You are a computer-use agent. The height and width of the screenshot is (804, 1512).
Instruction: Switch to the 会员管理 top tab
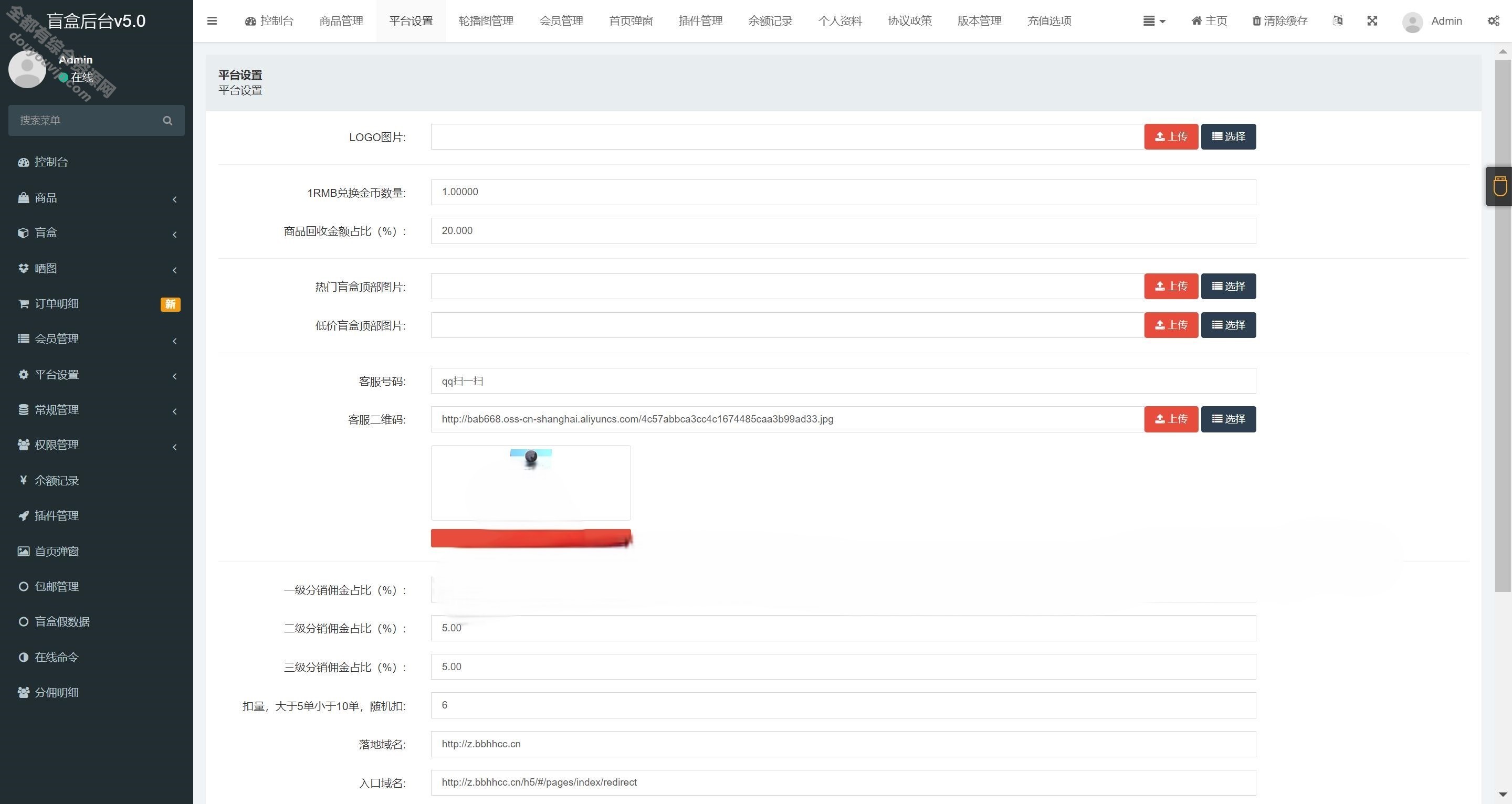click(561, 21)
